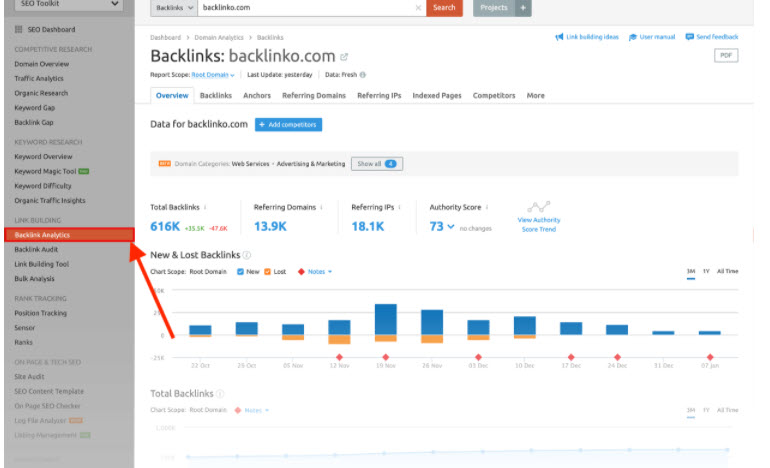Clear the search field with the X
770x468 pixels.
coord(418,8)
